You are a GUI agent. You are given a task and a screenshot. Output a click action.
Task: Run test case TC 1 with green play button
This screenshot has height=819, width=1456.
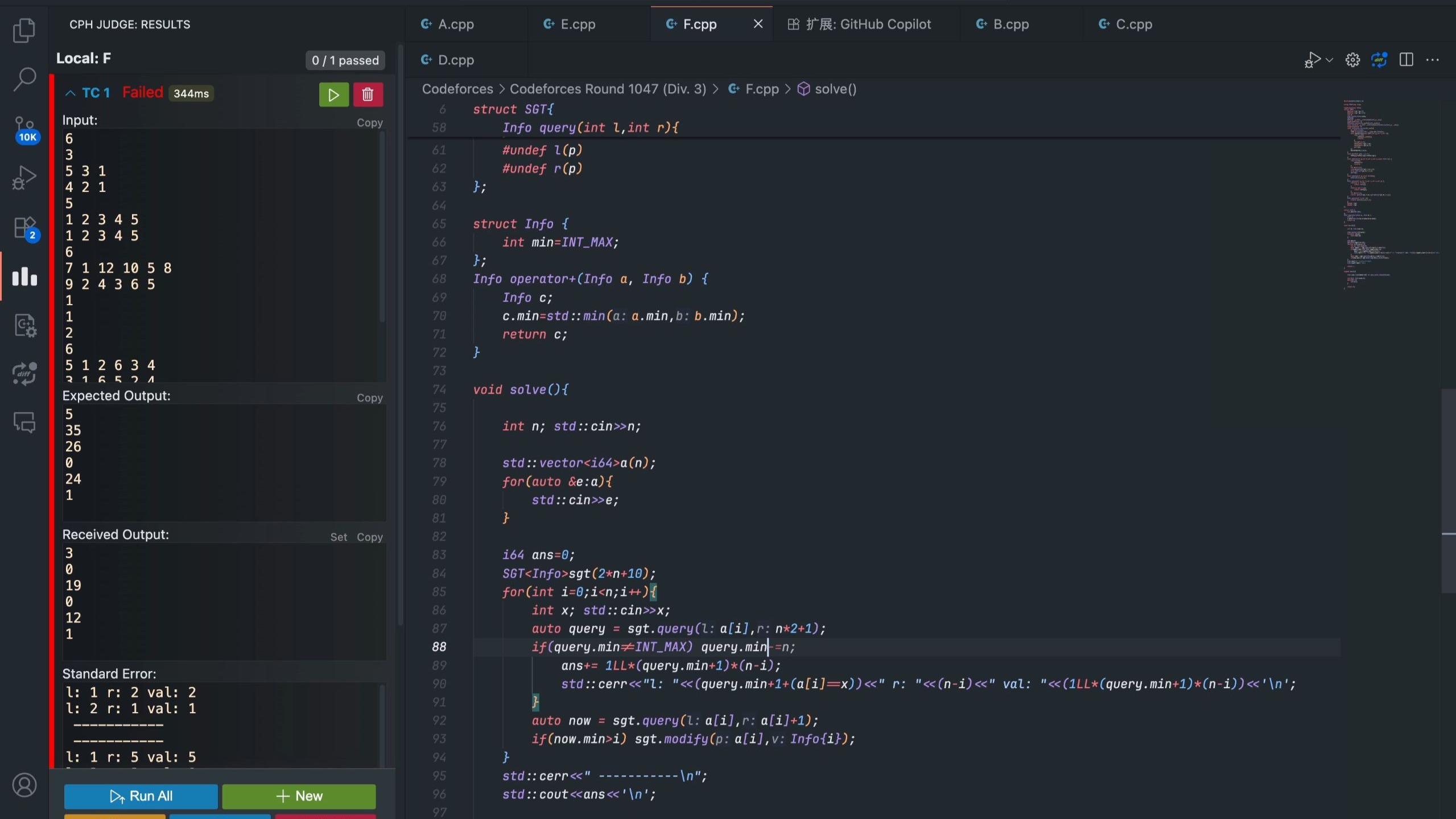[x=334, y=94]
